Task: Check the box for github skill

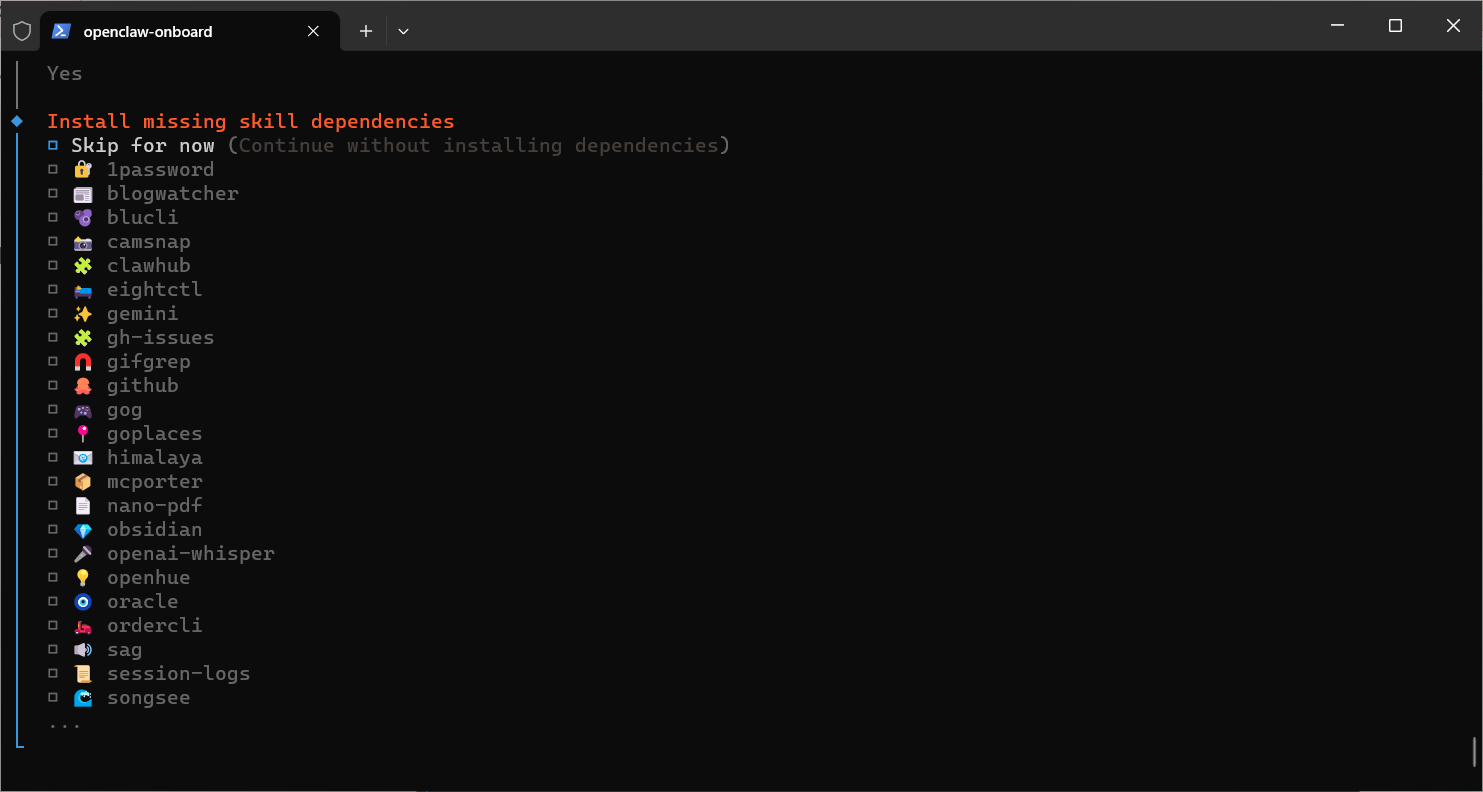Action: pyautogui.click(x=53, y=386)
